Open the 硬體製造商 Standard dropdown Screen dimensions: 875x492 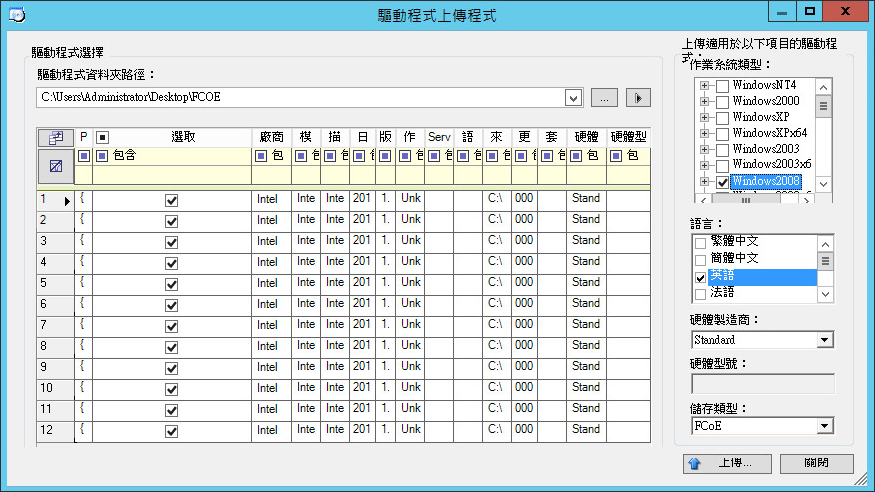coord(824,341)
